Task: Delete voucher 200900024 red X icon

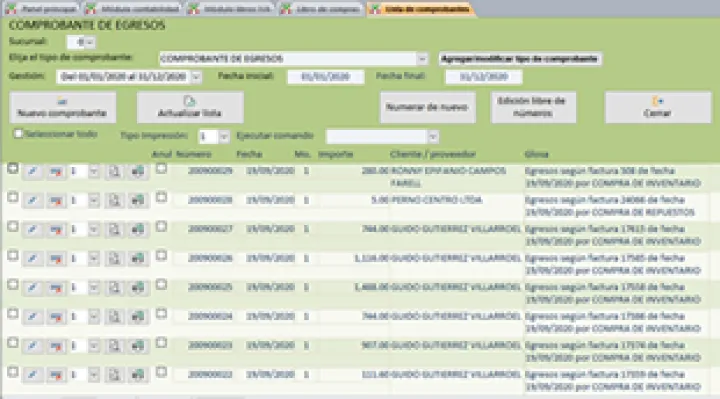Action: coord(56,317)
